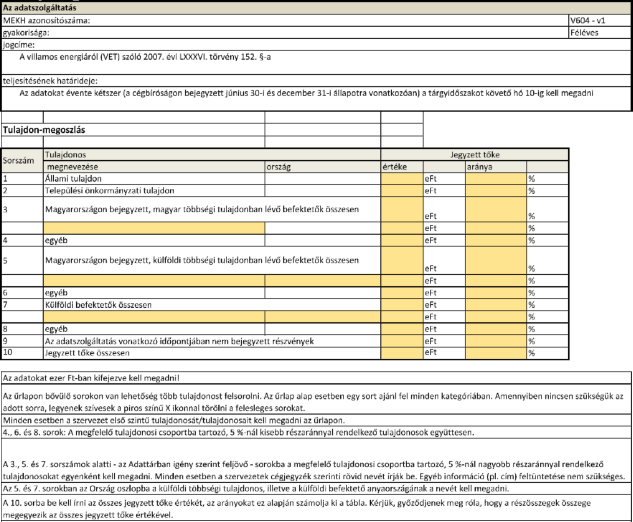Click the ratio field for 'Külföldi befektetők összesen'
The image size is (633, 522).
(x=496, y=305)
